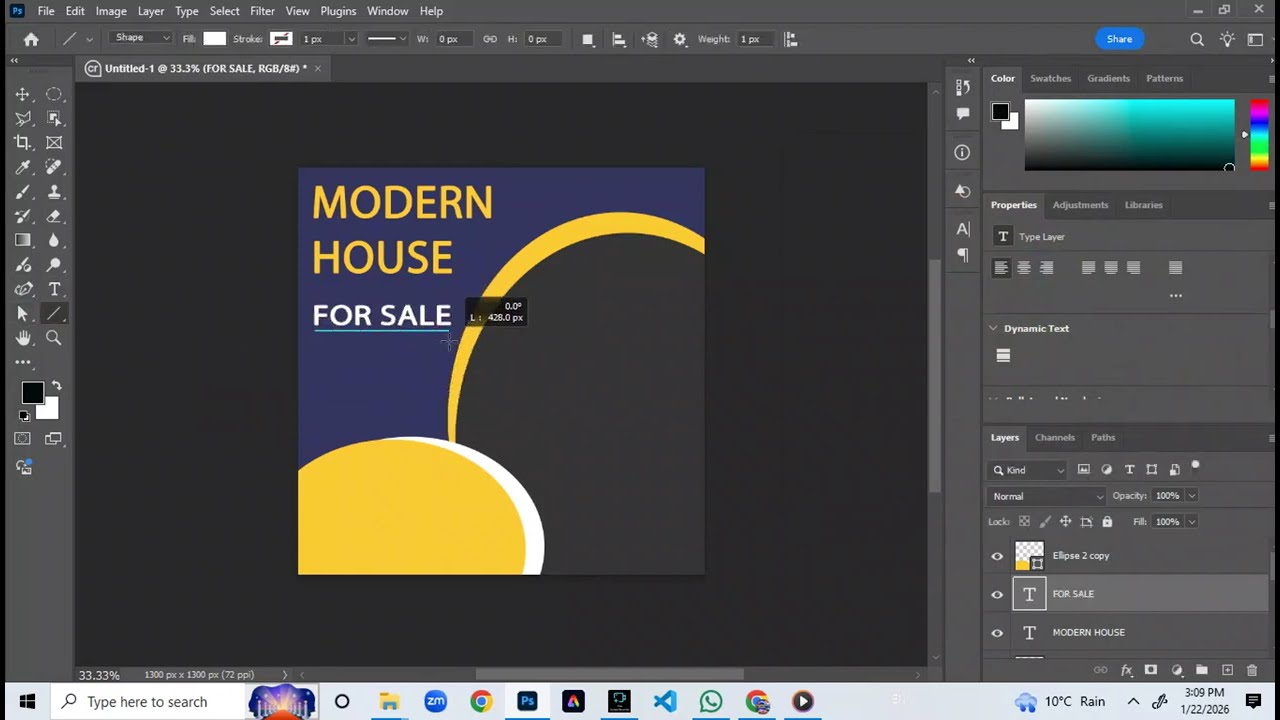Image resolution: width=1280 pixels, height=720 pixels.
Task: Select the Eraser tool
Action: [x=54, y=216]
